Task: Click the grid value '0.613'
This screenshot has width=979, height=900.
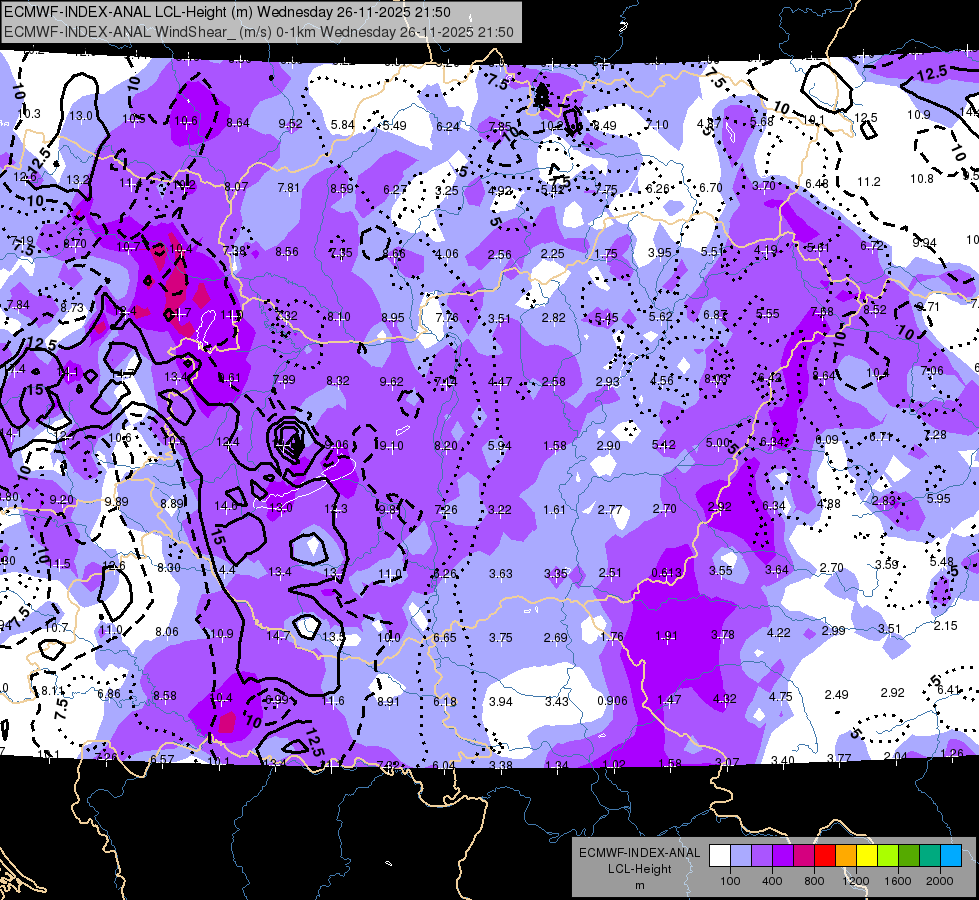Action: point(666,573)
